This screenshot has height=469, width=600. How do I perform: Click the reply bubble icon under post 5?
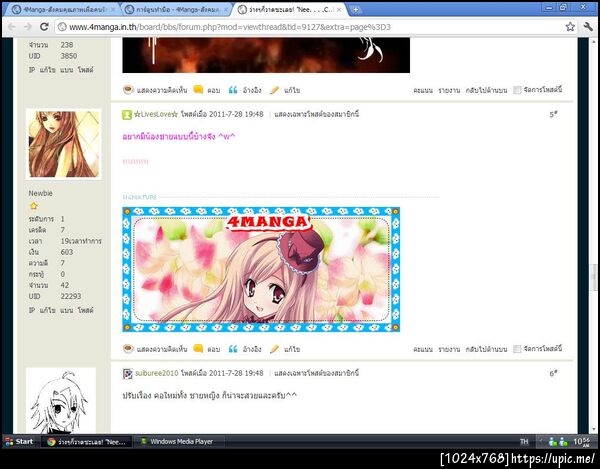click(x=198, y=348)
